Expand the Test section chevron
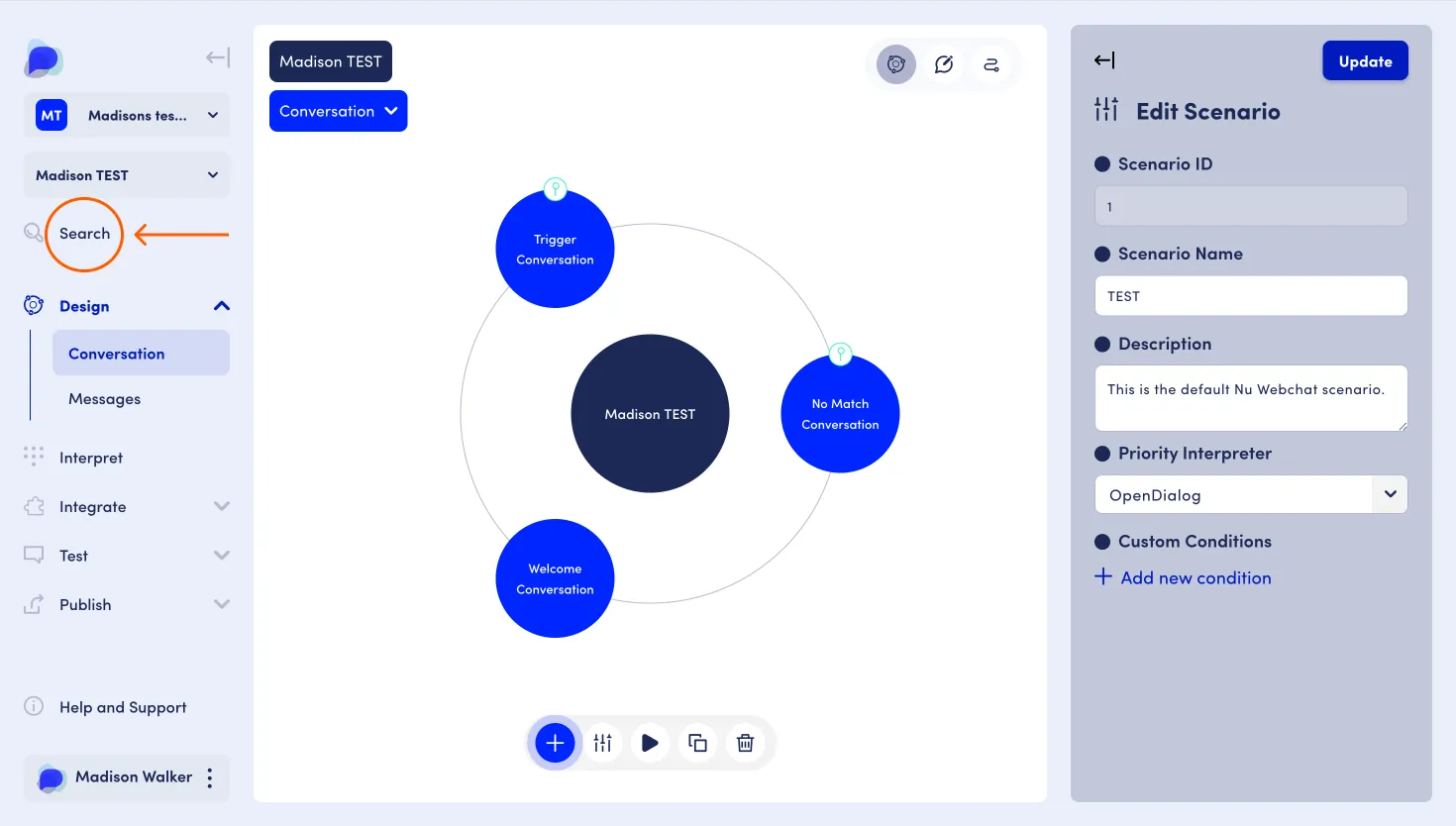 [222, 556]
